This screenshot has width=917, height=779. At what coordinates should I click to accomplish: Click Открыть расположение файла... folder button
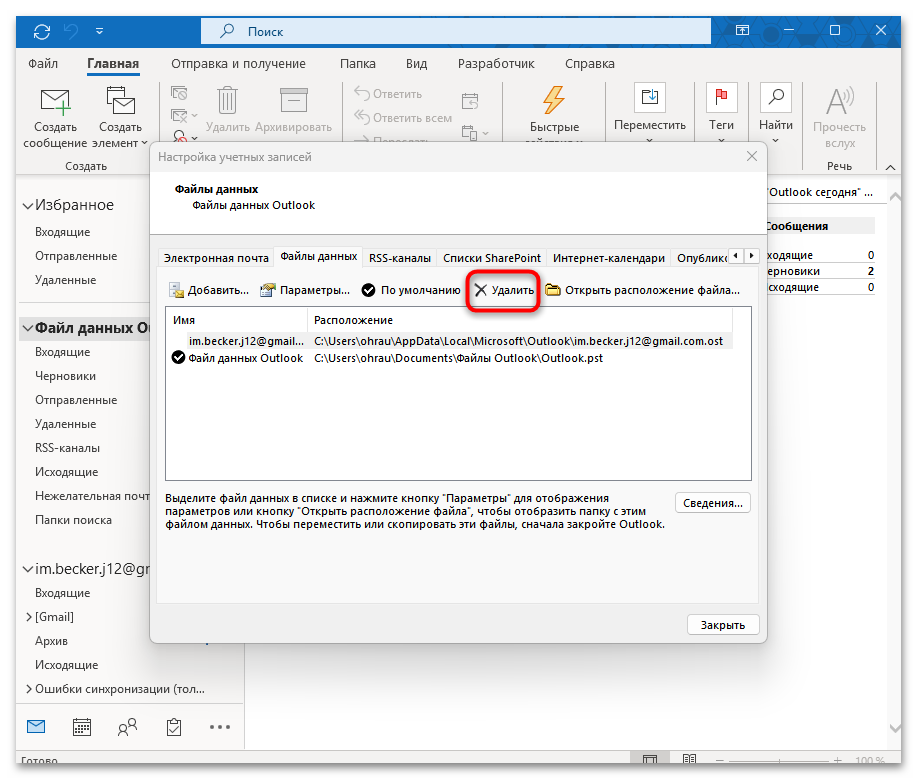[642, 290]
